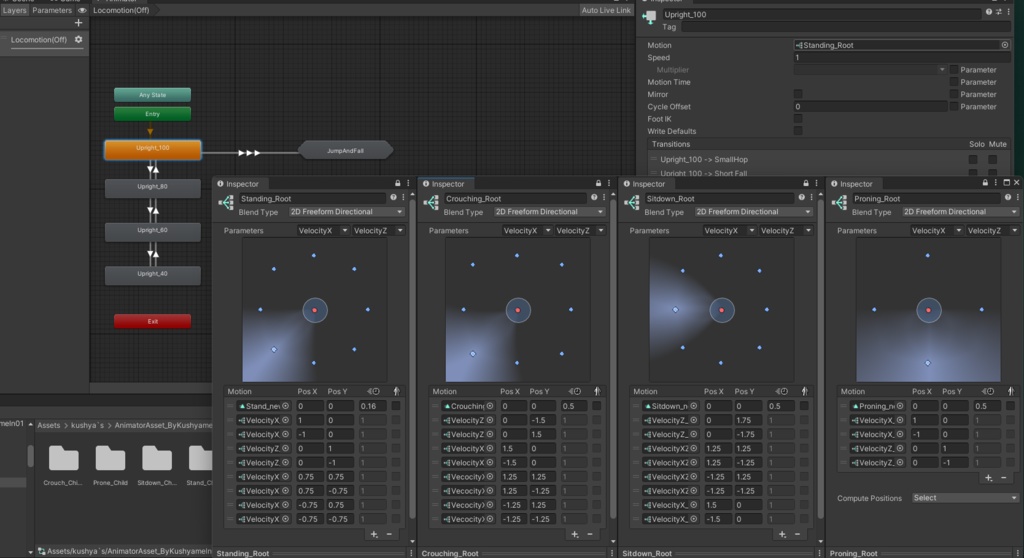1024x558 pixels.
Task: Enable Speed Multiplier Parameter checkbox
Action: (954, 69)
